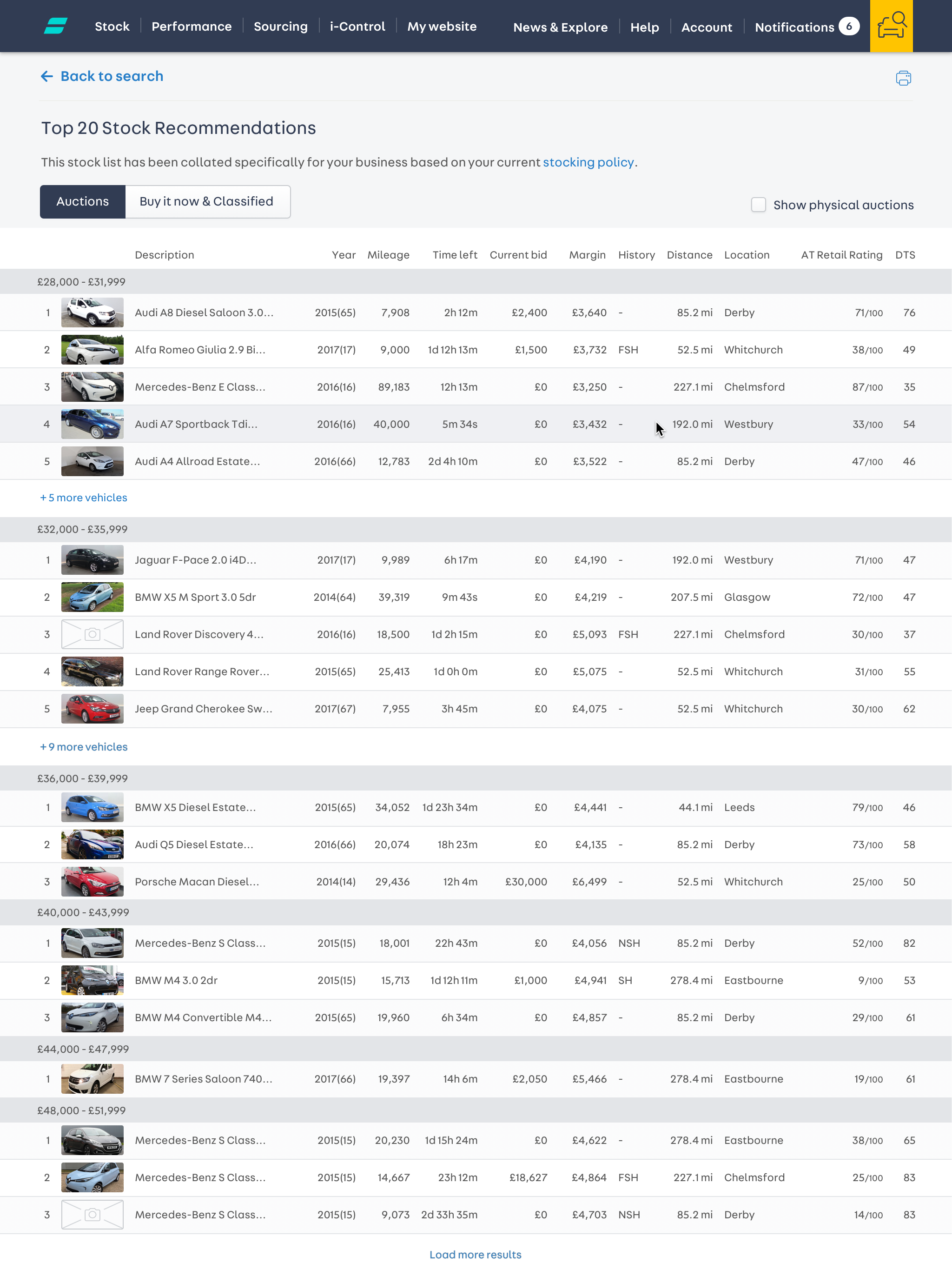The height and width of the screenshot is (1276, 952).
Task: Enable Show physical auctions checkbox
Action: pos(758,205)
